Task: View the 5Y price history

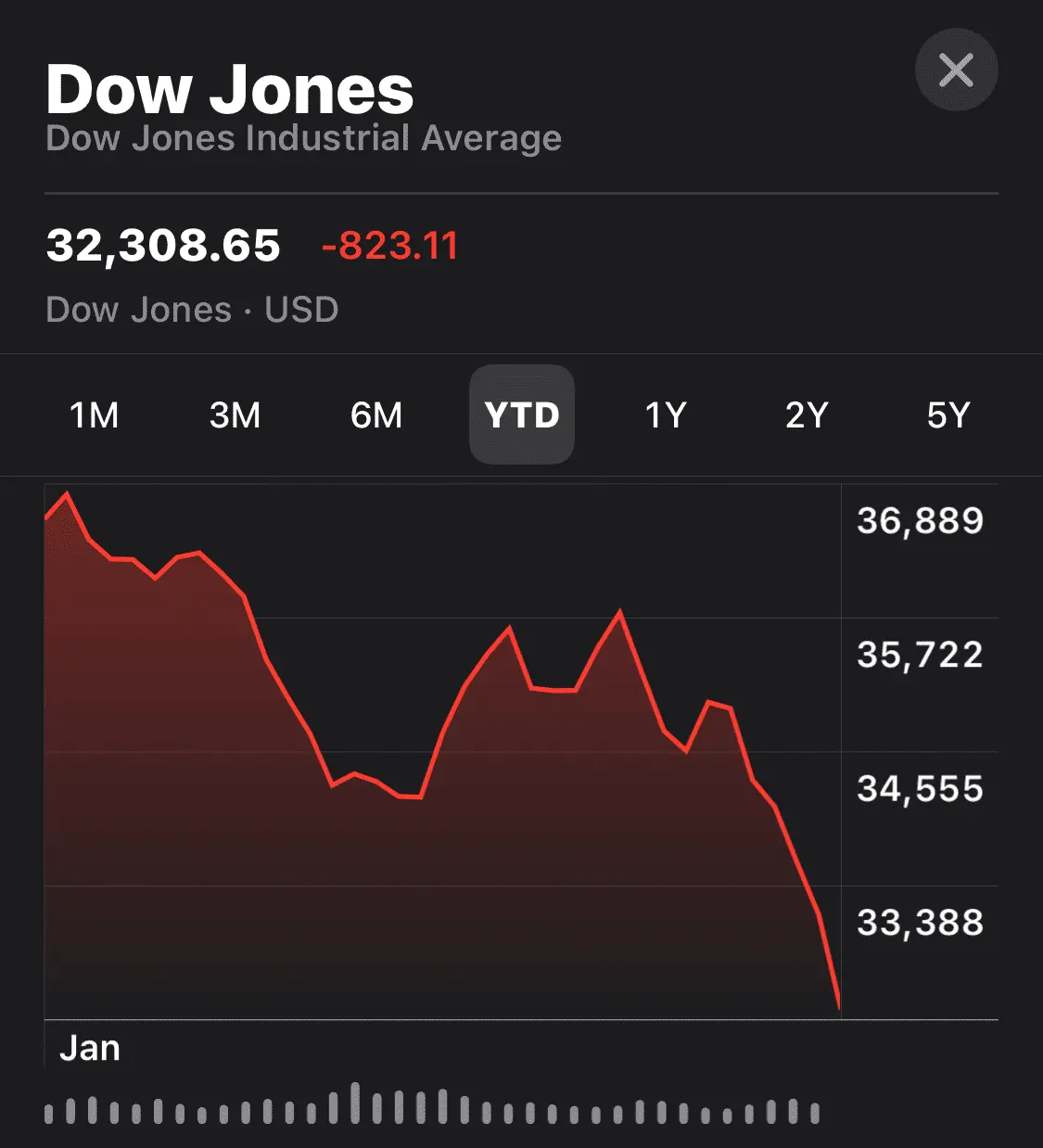Action: (x=948, y=415)
